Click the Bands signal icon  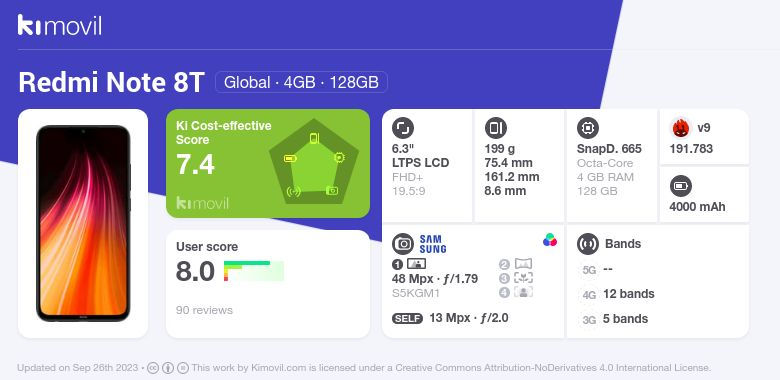(587, 244)
